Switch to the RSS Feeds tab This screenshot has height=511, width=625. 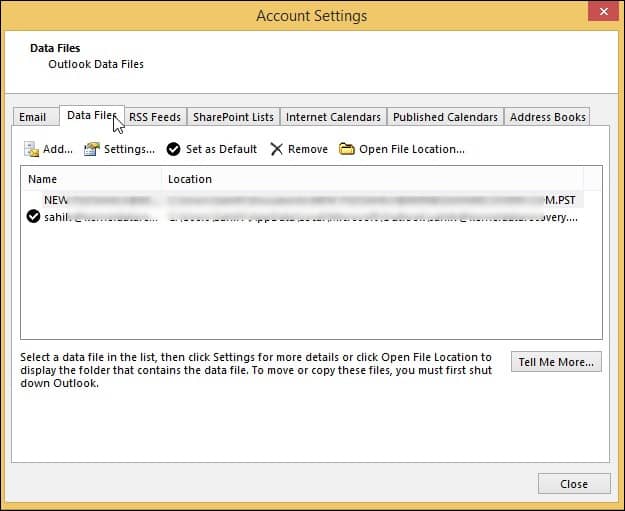155,117
